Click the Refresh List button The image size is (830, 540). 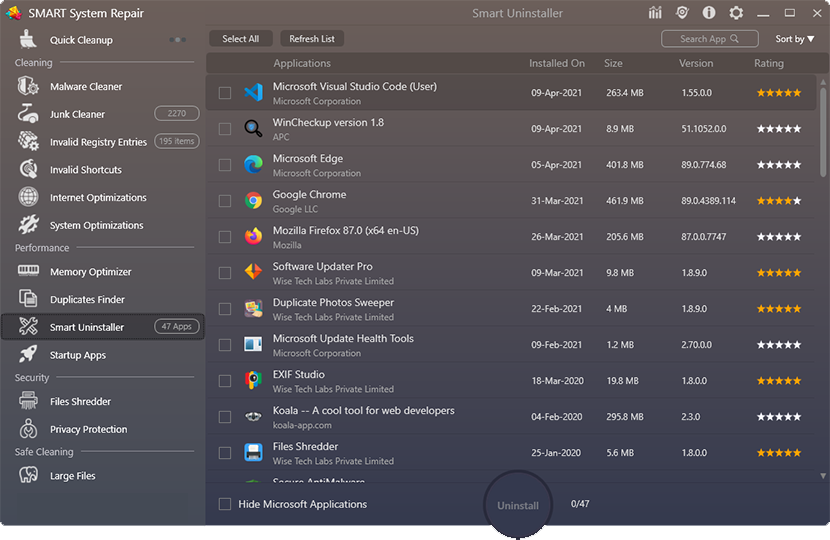point(312,39)
